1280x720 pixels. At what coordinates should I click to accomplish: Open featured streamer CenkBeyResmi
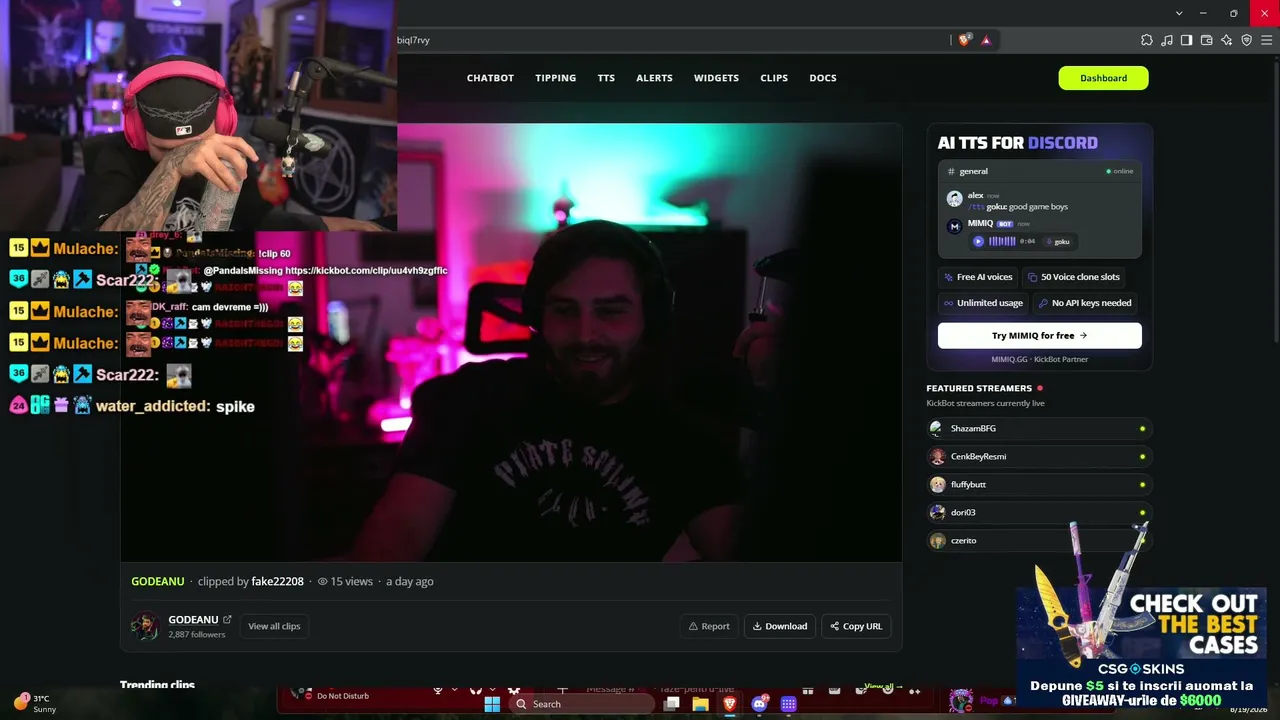[1039, 457]
